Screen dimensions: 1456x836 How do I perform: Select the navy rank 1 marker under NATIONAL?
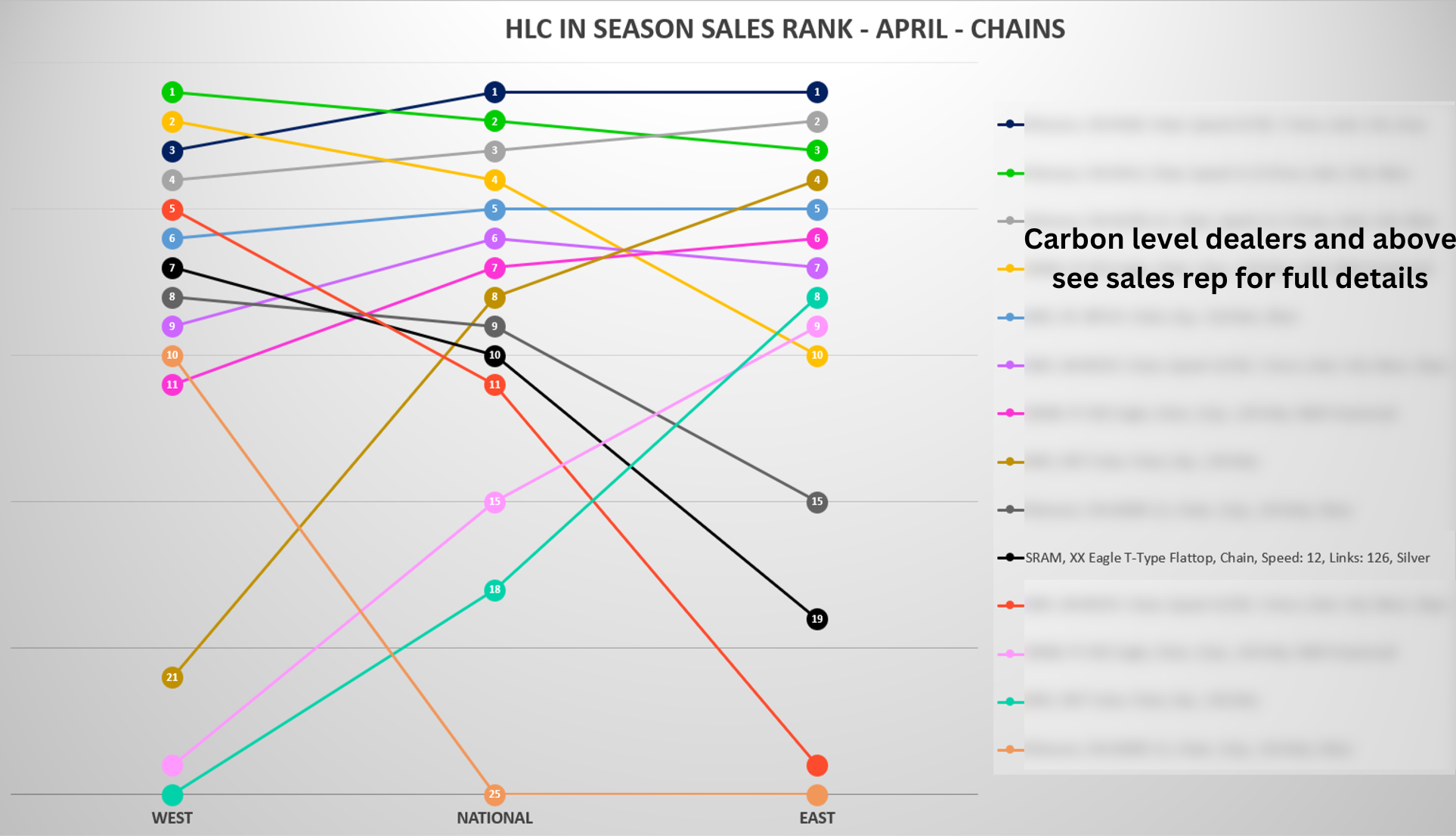[x=494, y=92]
